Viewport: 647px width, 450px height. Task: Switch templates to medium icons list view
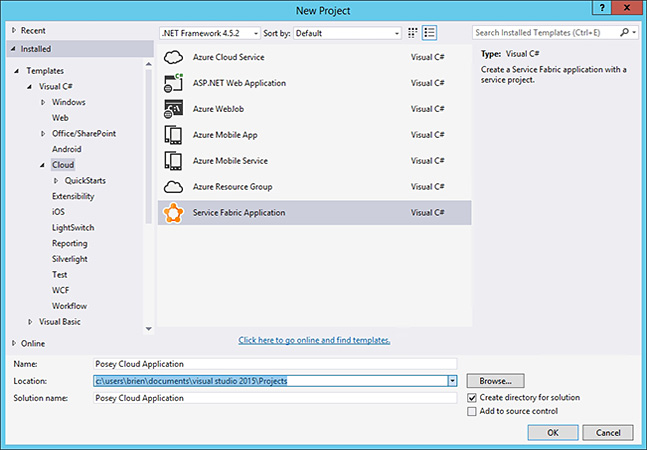pyautogui.click(x=430, y=33)
